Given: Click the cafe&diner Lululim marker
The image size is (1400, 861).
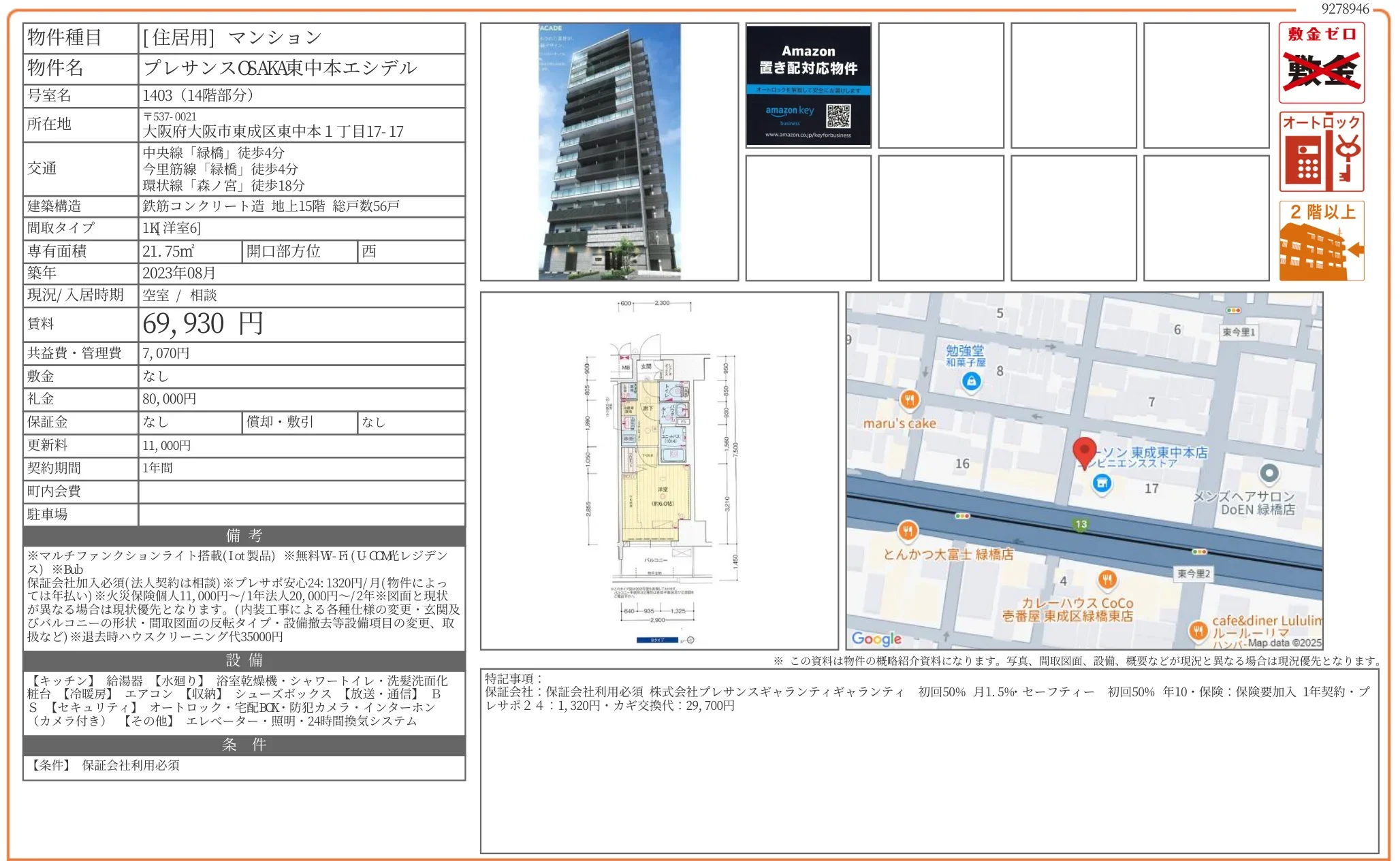Looking at the screenshot, I should click(x=1199, y=630).
